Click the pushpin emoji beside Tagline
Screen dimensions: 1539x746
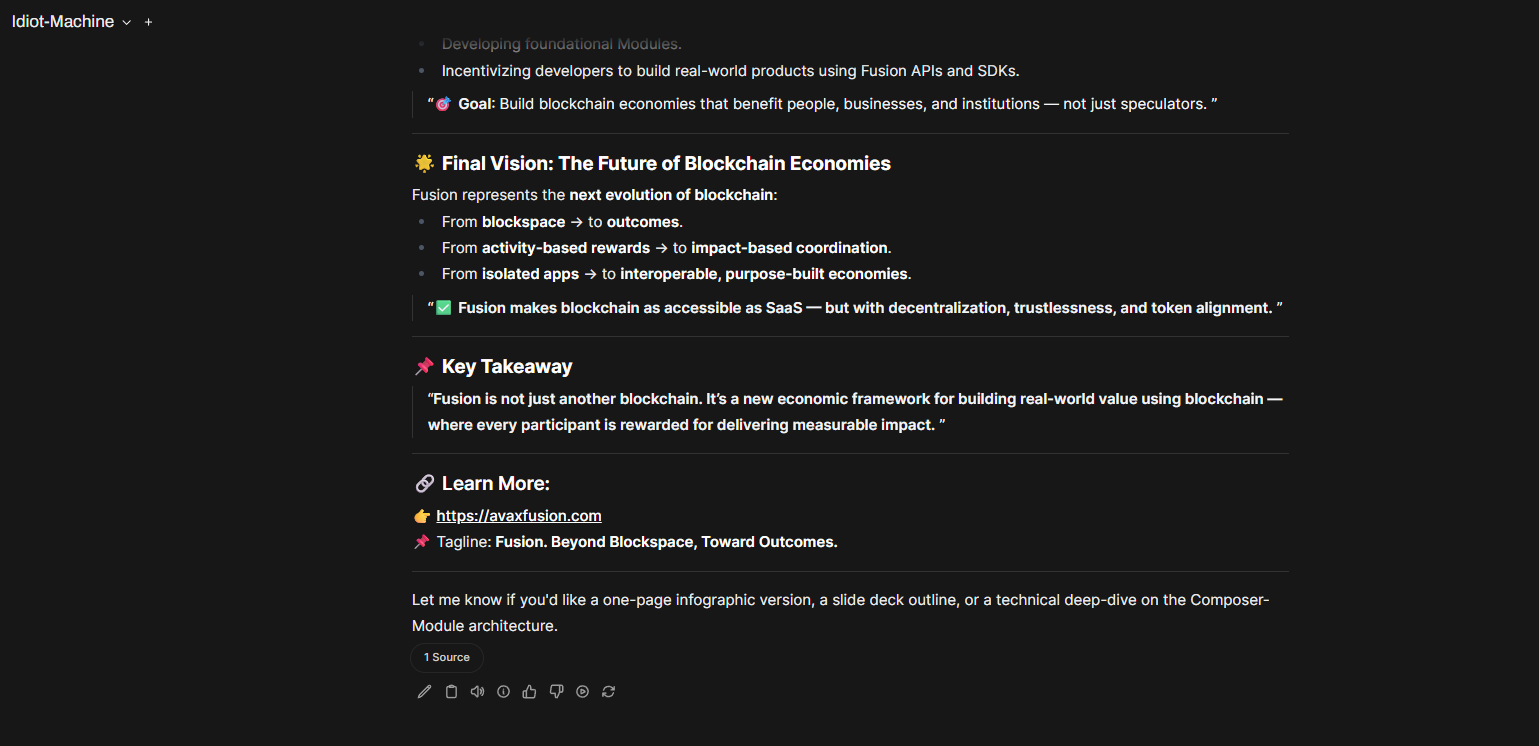click(421, 542)
